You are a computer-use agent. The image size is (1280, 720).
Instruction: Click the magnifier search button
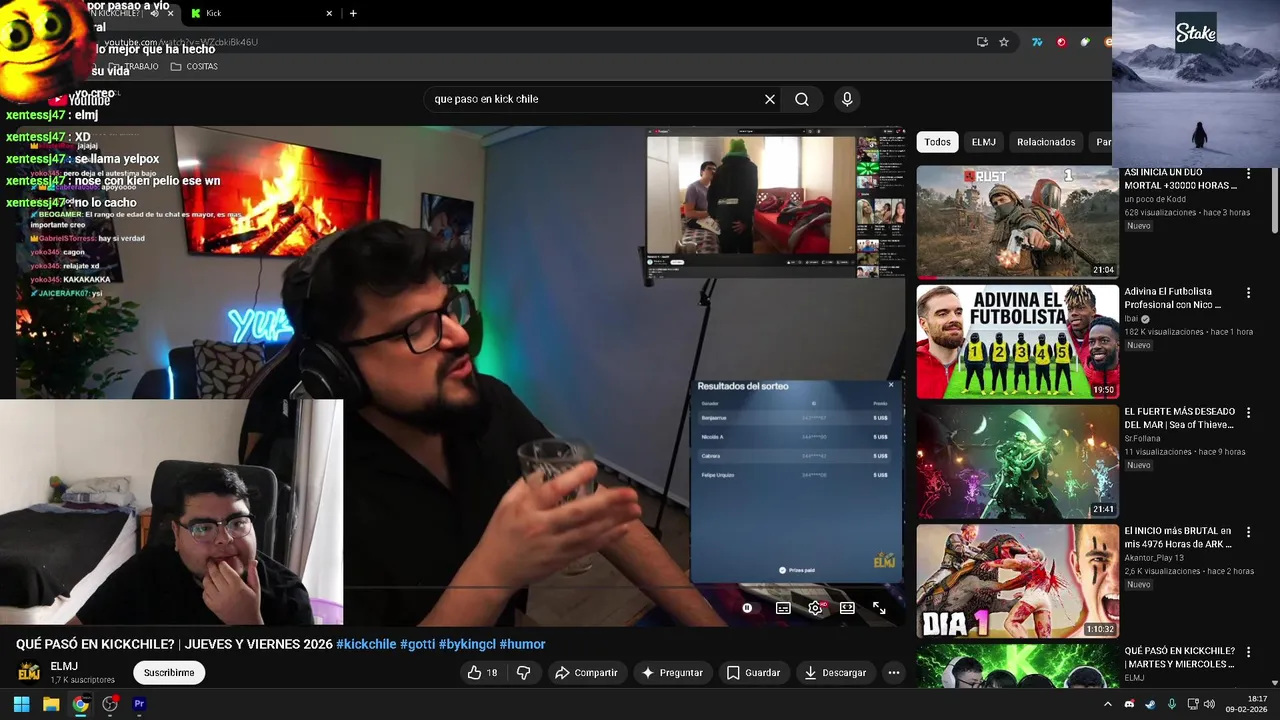tap(802, 99)
